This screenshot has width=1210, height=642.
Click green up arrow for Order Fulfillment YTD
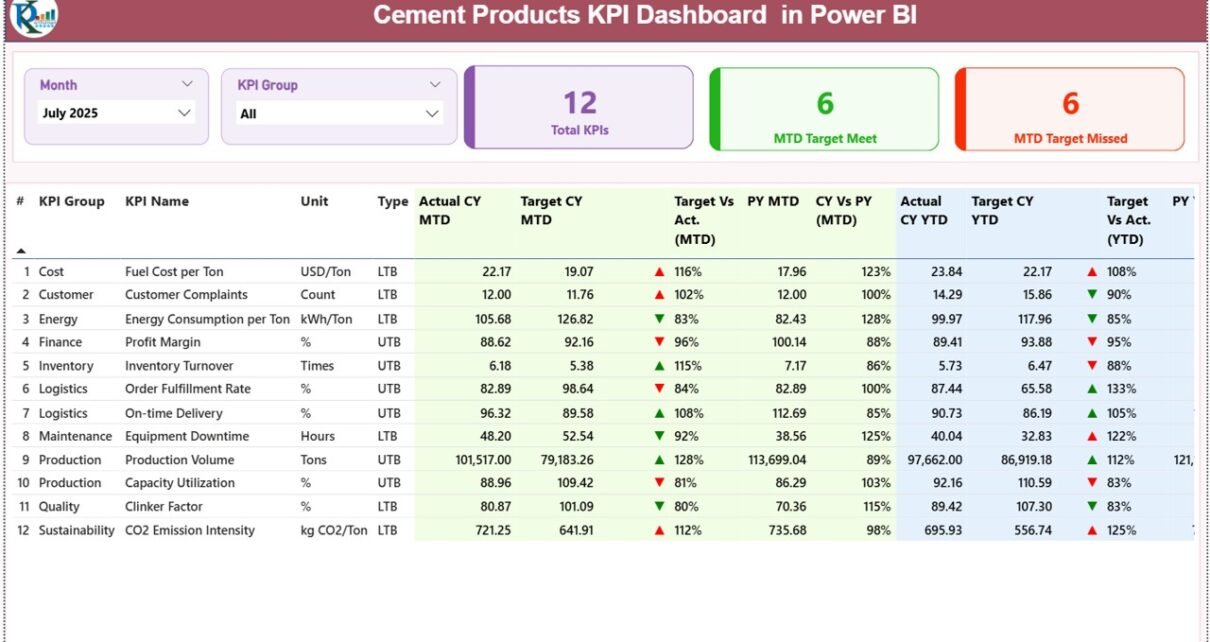(1092, 389)
